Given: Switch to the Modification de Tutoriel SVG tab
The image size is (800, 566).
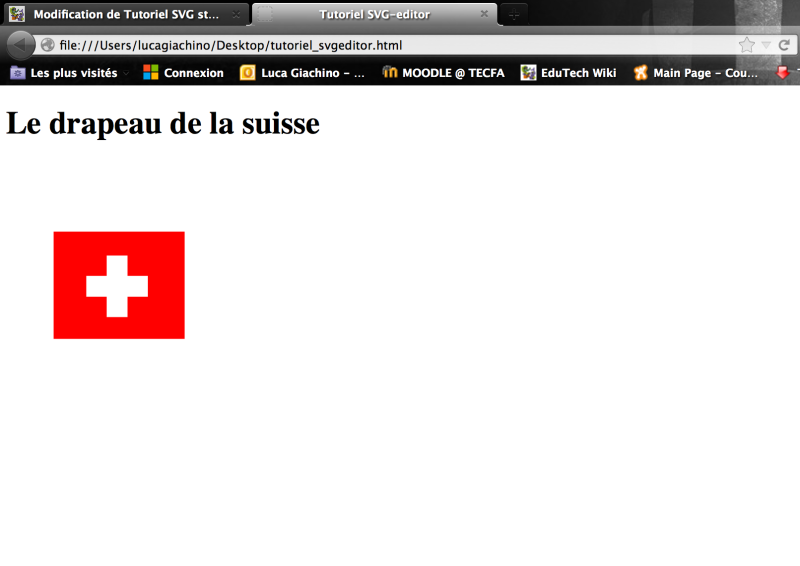Looking at the screenshot, I should (125, 14).
